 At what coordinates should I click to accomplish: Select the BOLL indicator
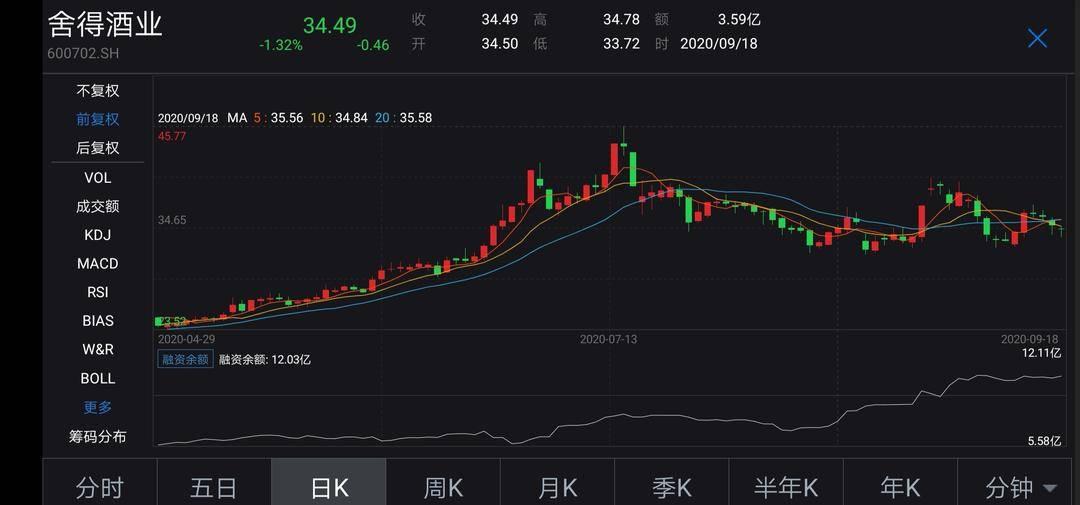pyautogui.click(x=98, y=379)
